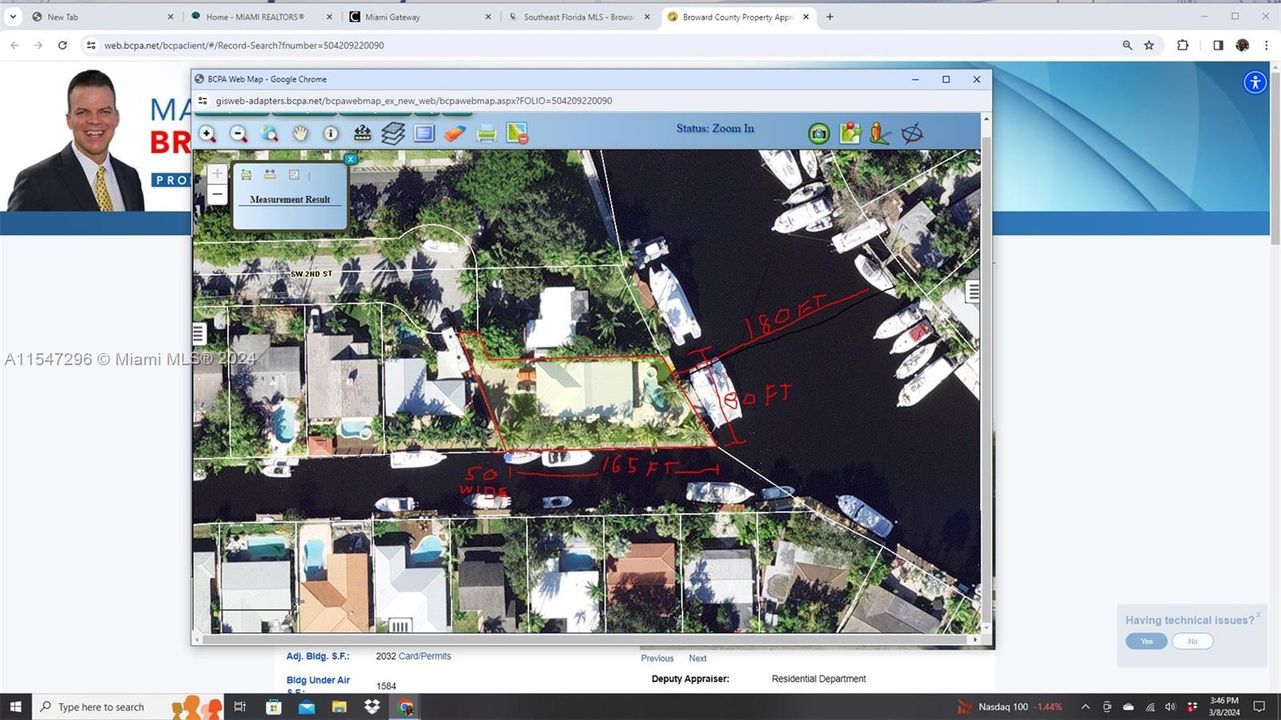Answer Yes to technical issues prompt
Screen dimensions: 1281x720
coord(1146,641)
